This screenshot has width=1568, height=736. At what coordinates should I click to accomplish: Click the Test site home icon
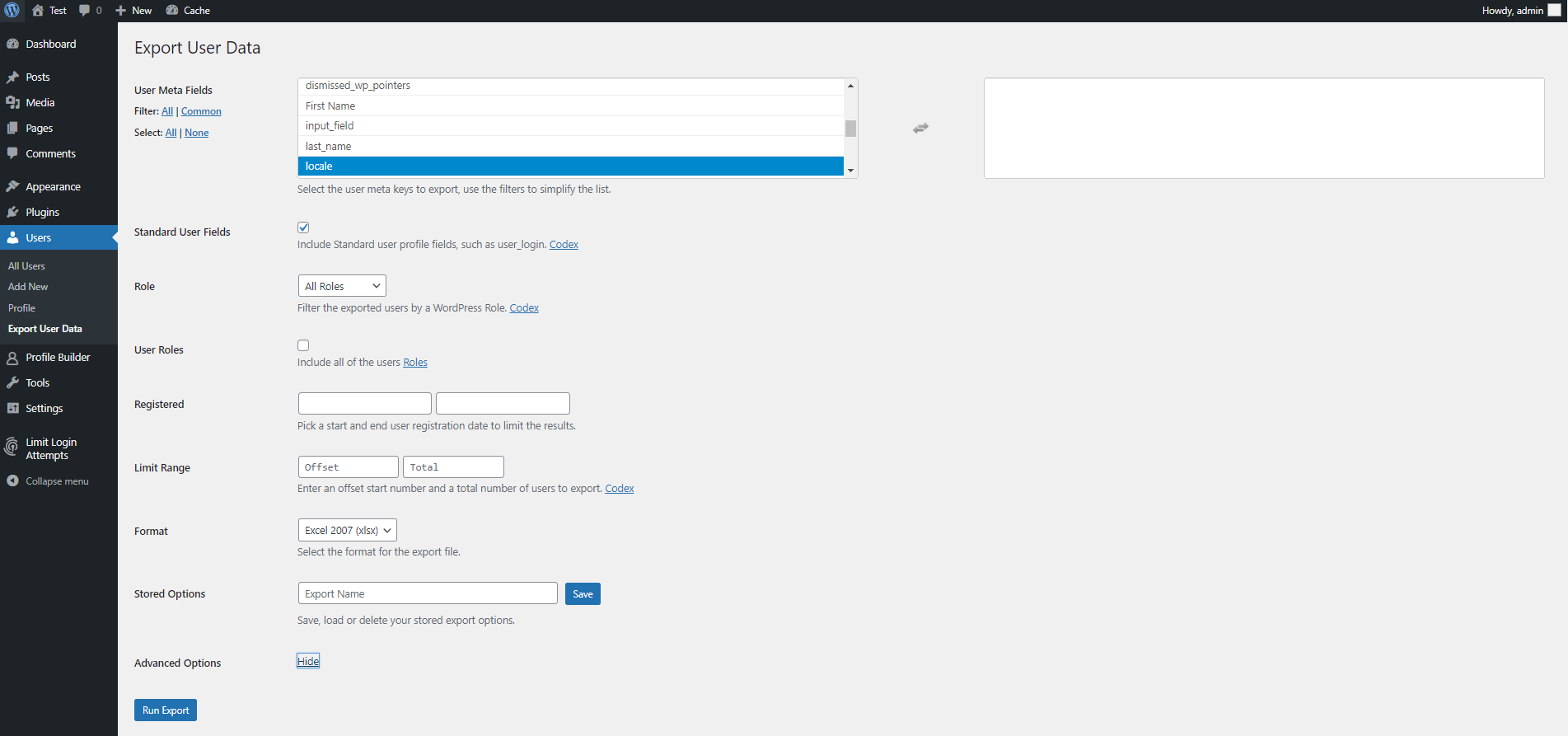pyautogui.click(x=37, y=11)
